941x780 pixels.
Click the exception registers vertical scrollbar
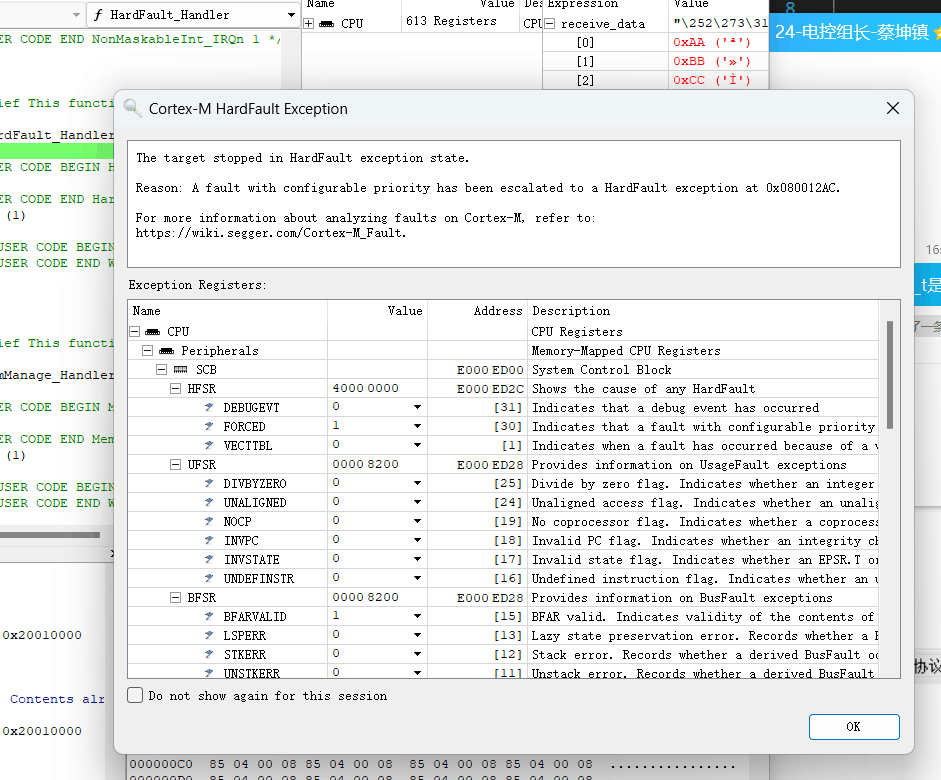pyautogui.click(x=889, y=375)
